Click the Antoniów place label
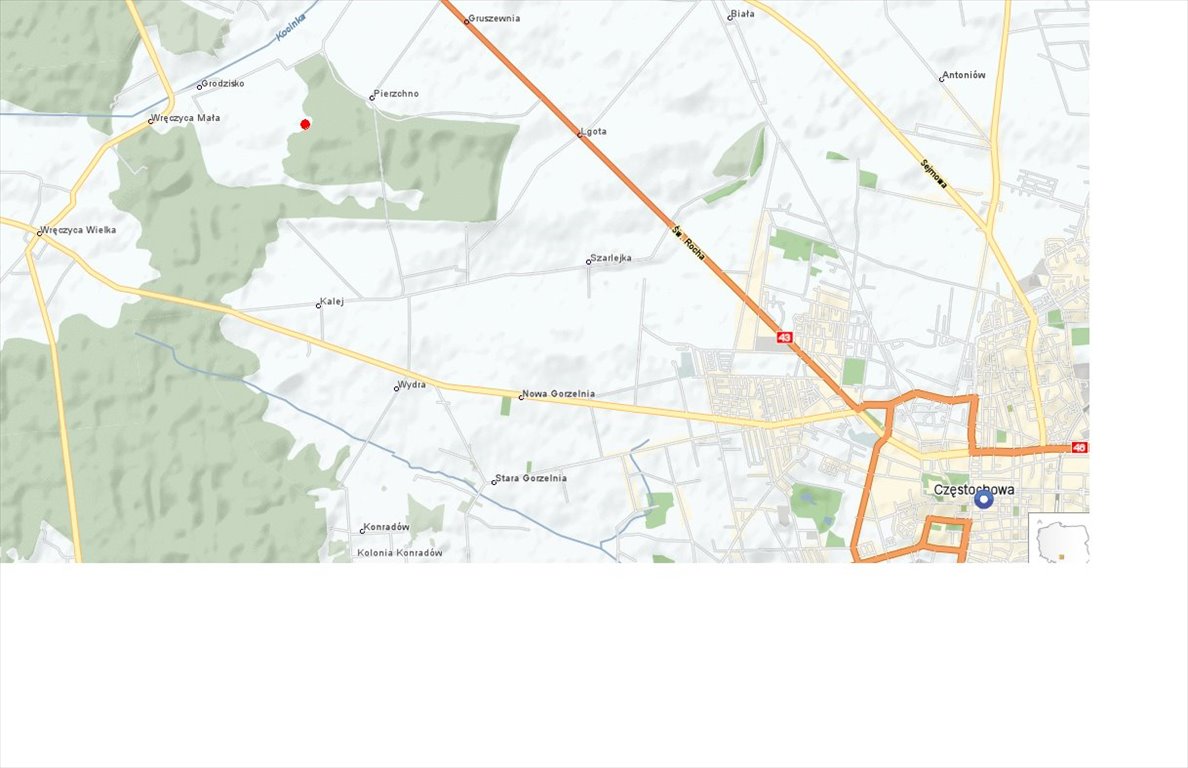The height and width of the screenshot is (768, 1188). [x=964, y=75]
